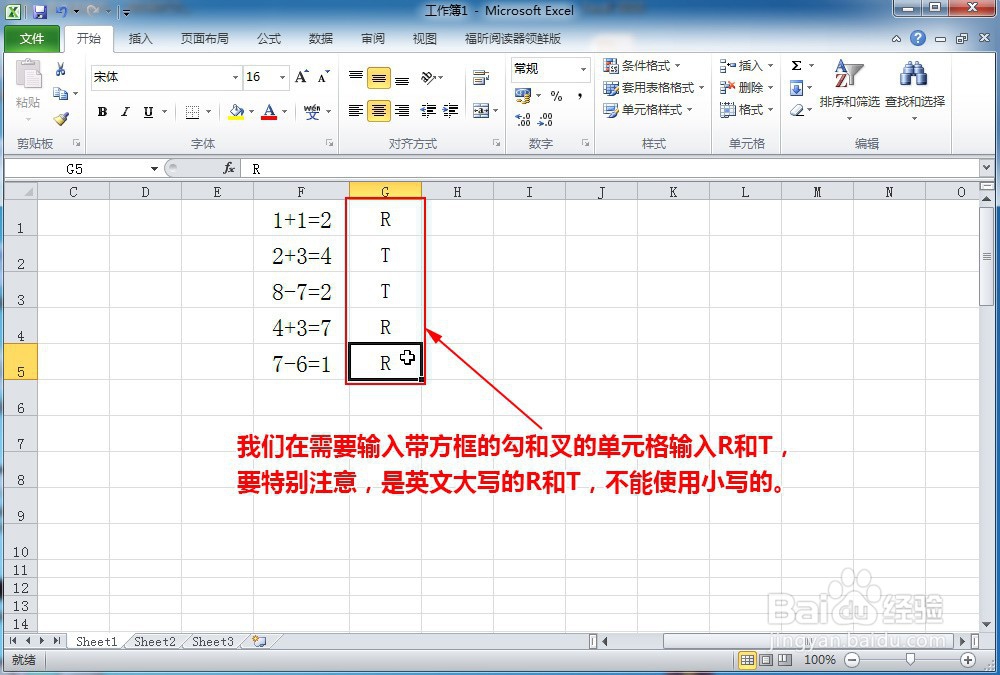Switch to the Sheet2 worksheet tab
This screenshot has width=1000, height=675.
[153, 642]
